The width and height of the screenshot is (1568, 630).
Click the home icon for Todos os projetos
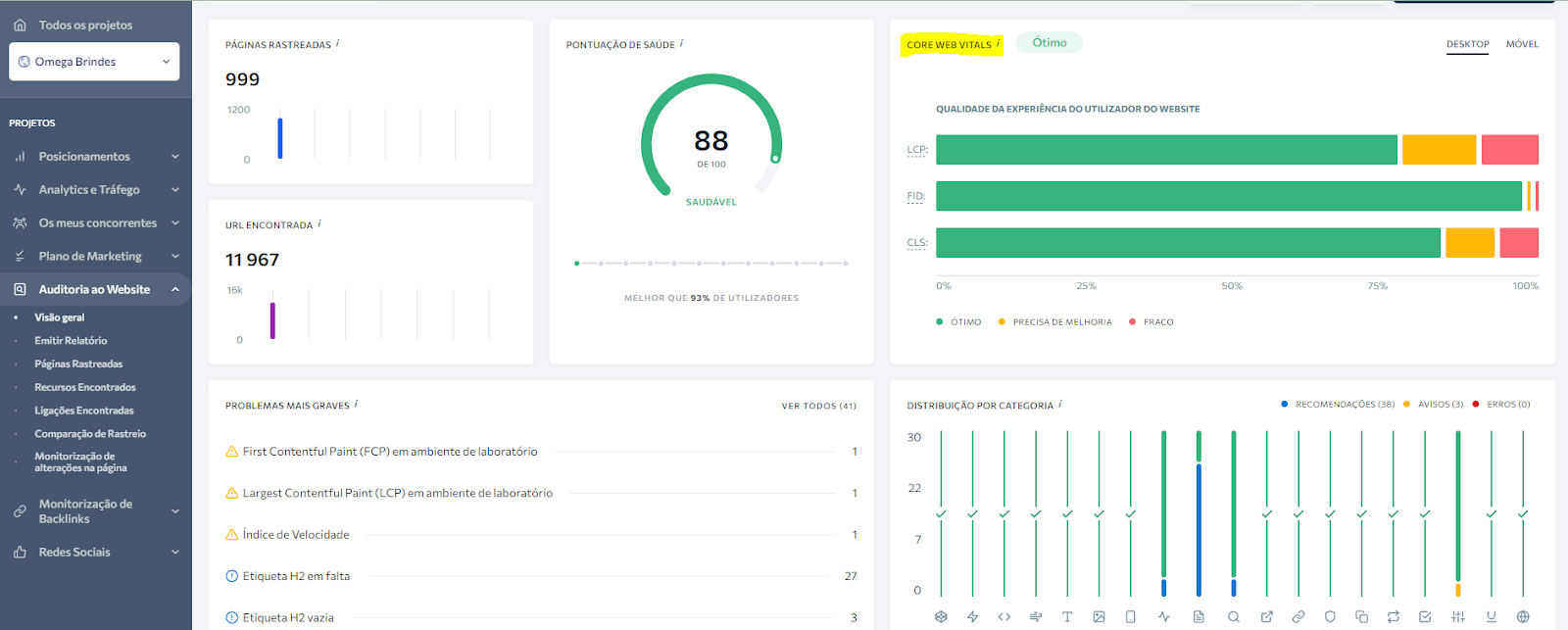[x=20, y=24]
